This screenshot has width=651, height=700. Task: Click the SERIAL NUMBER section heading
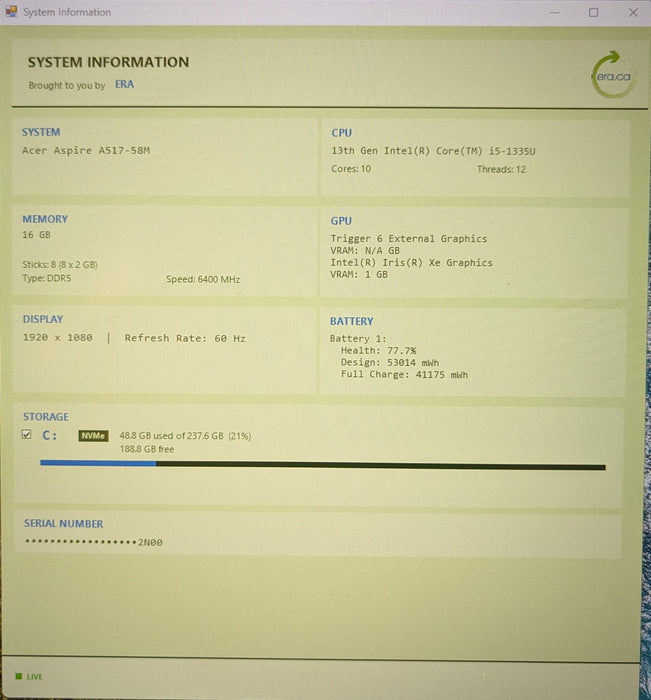point(63,523)
